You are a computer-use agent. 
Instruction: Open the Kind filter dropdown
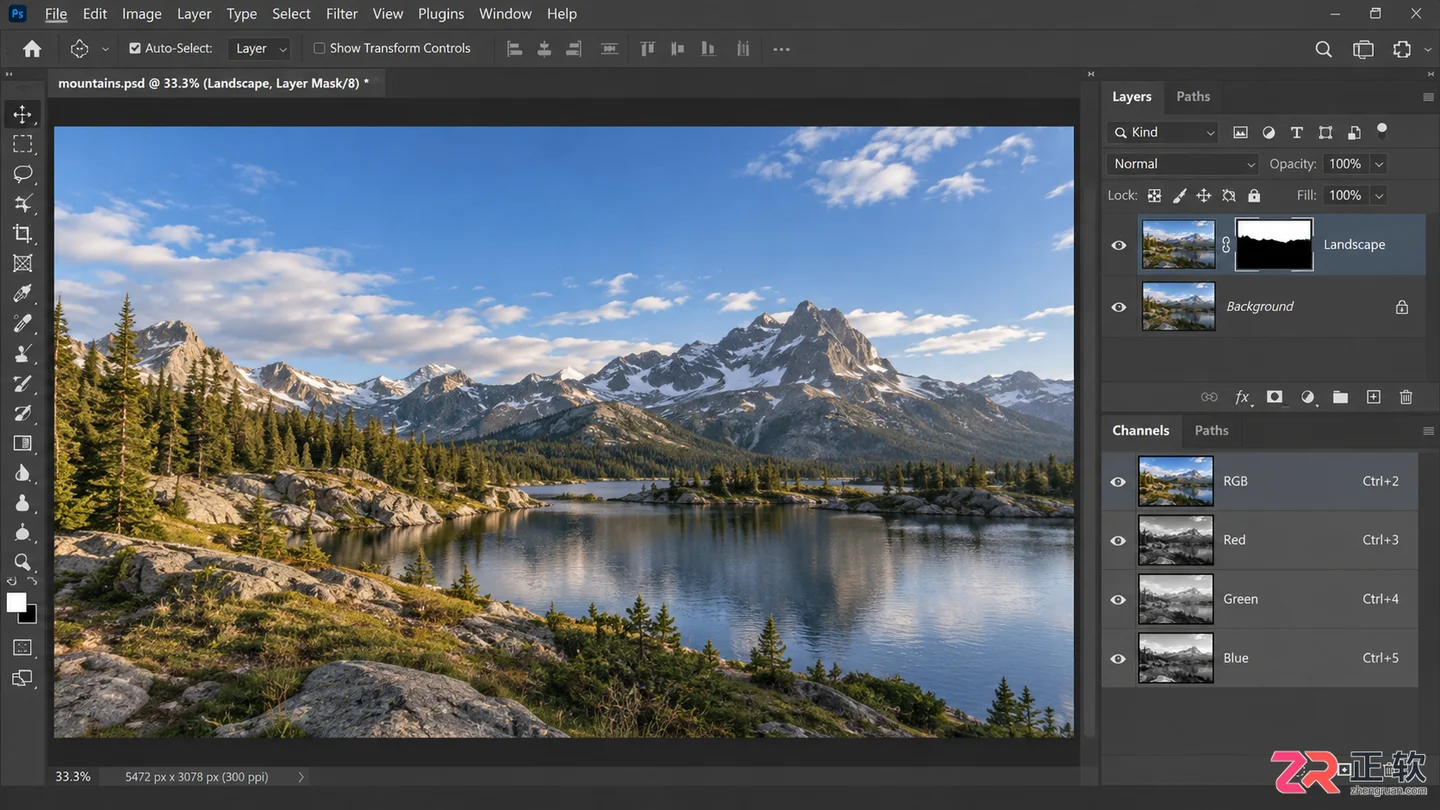[1164, 132]
